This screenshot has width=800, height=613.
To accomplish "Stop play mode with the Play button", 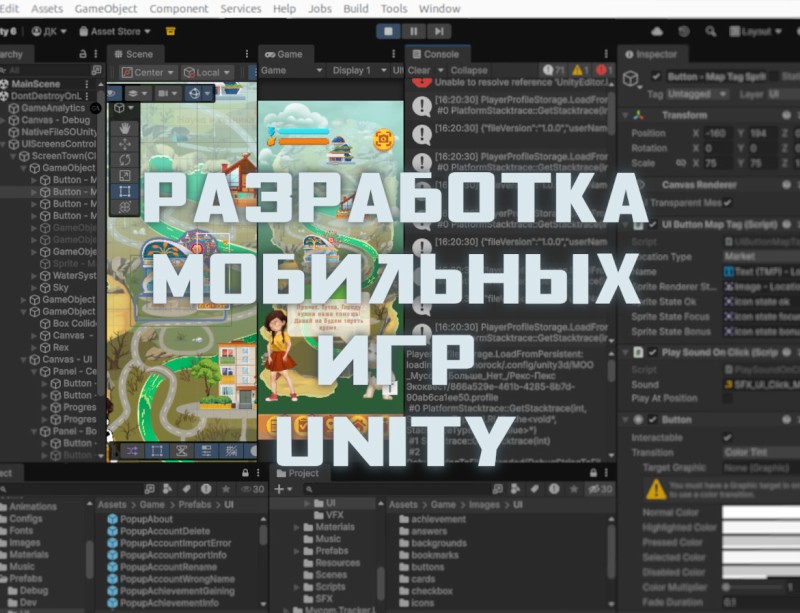I will [388, 31].
